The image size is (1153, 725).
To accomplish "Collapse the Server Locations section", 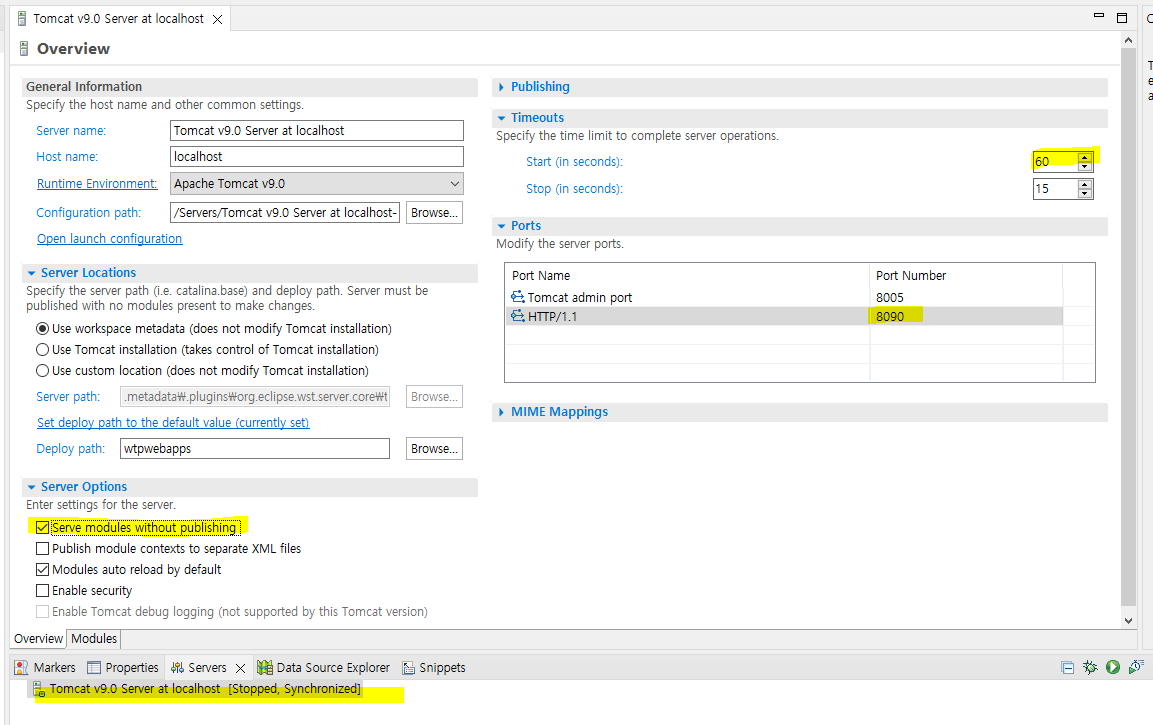I will point(31,273).
